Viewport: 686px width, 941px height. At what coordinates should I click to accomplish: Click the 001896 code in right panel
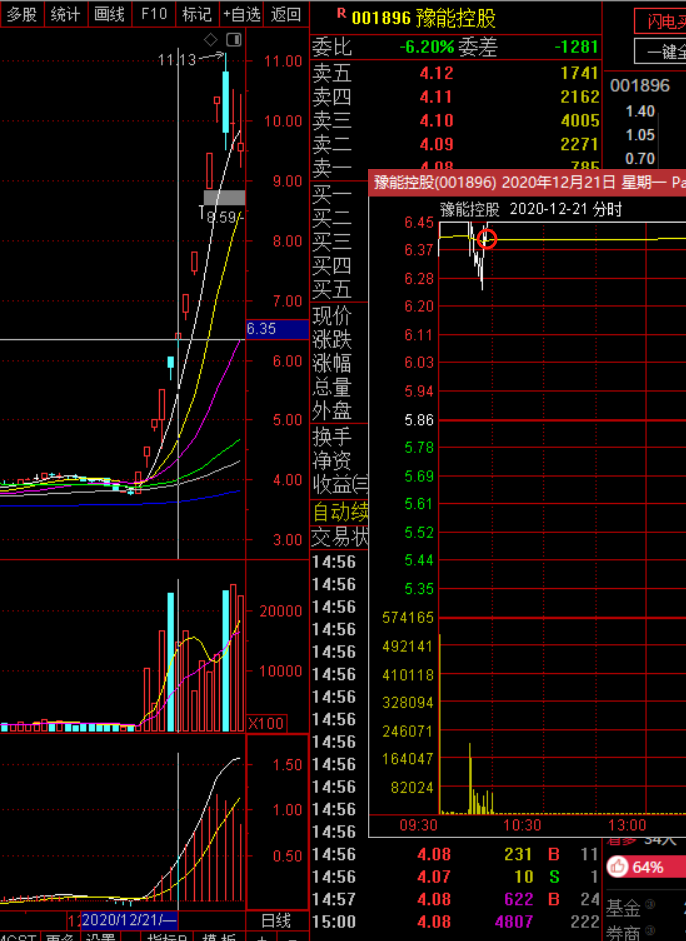(640, 86)
